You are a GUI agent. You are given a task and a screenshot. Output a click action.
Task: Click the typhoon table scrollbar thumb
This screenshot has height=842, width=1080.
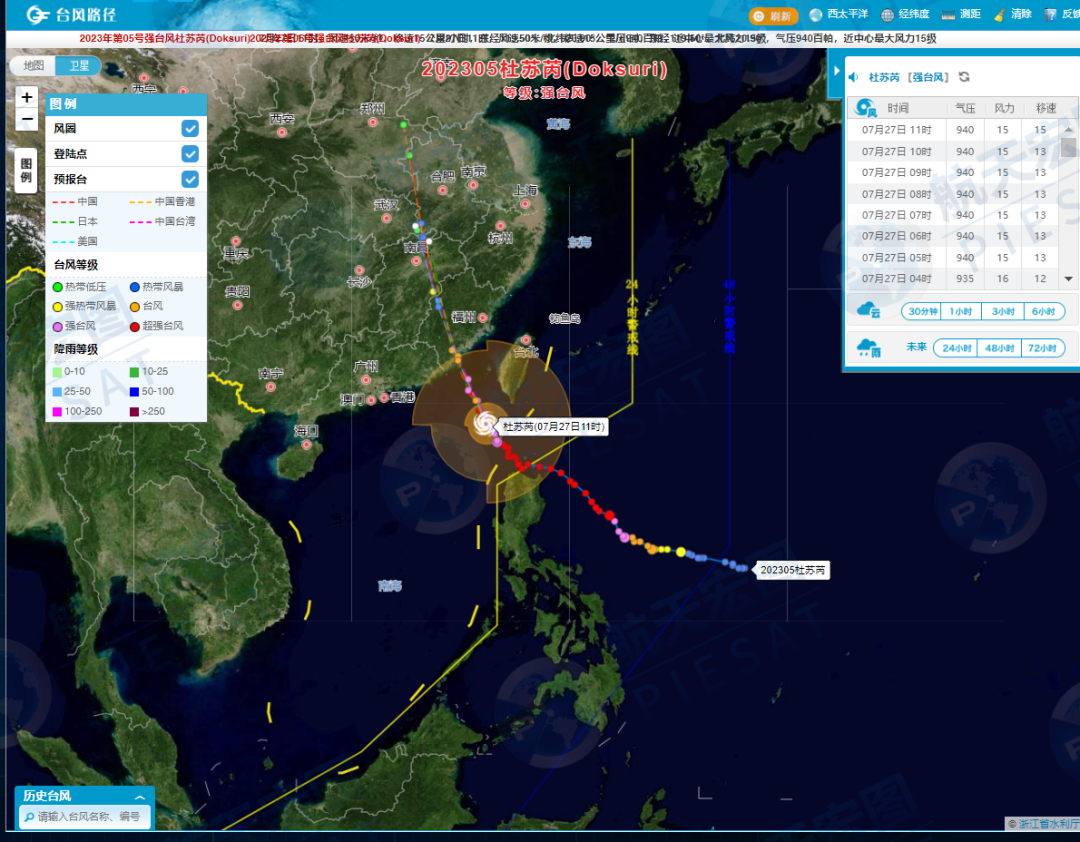1068,147
